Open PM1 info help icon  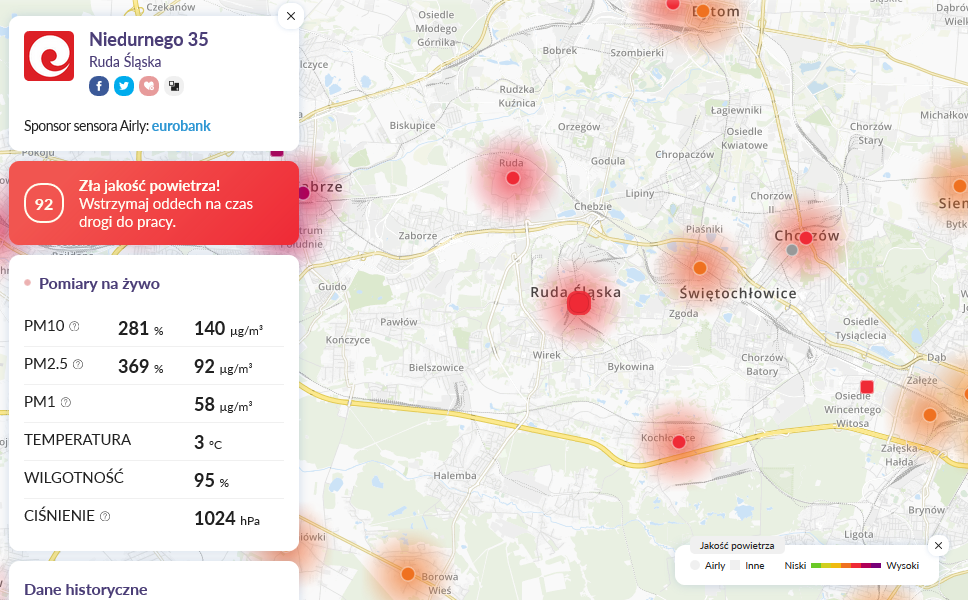tap(66, 402)
